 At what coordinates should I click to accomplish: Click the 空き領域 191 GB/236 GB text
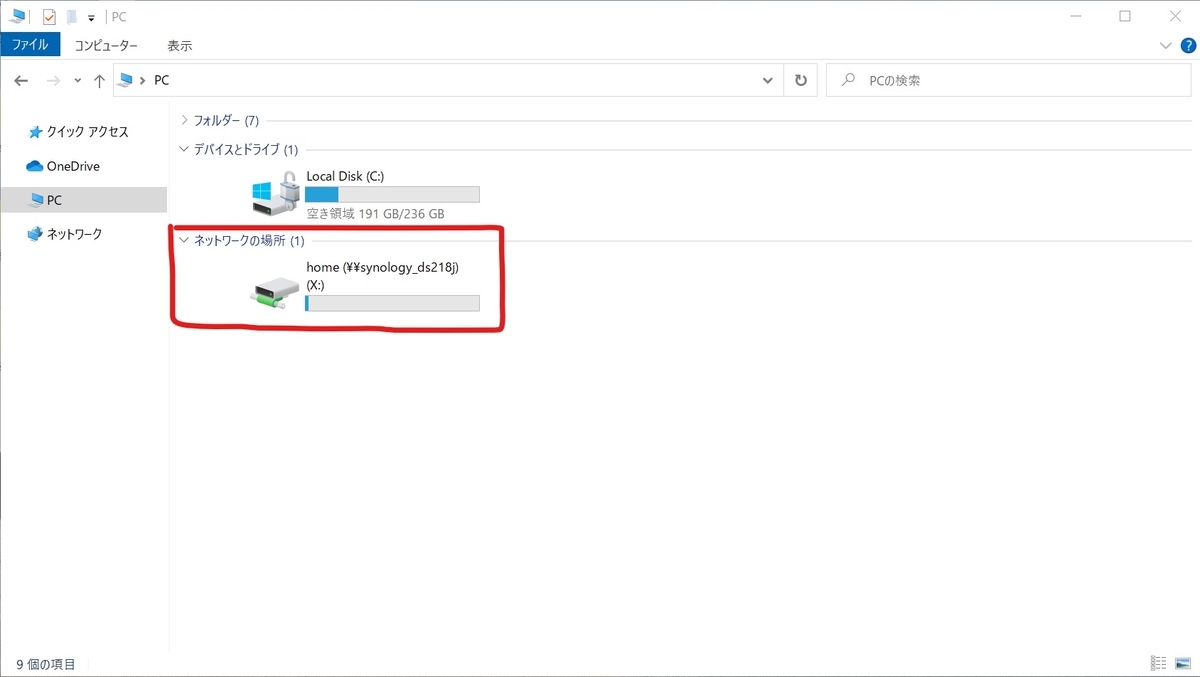(375, 214)
